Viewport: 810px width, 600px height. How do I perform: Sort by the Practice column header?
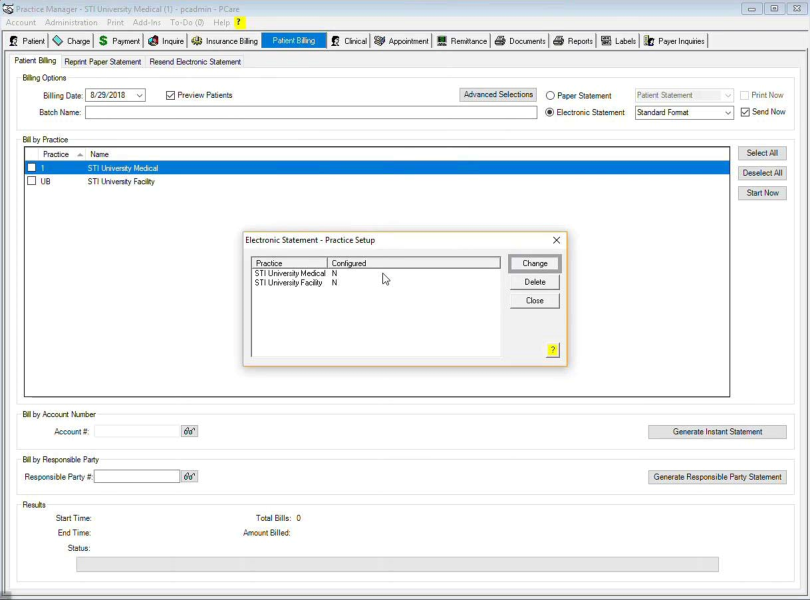click(x=56, y=155)
